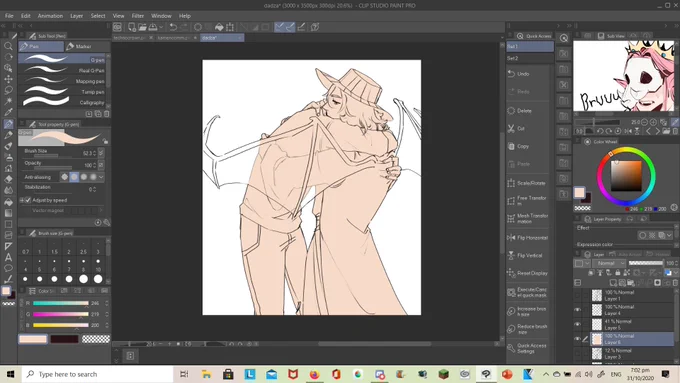Switch to the Marker sub tool tab
Screen dimensions: 680x383
87,46
